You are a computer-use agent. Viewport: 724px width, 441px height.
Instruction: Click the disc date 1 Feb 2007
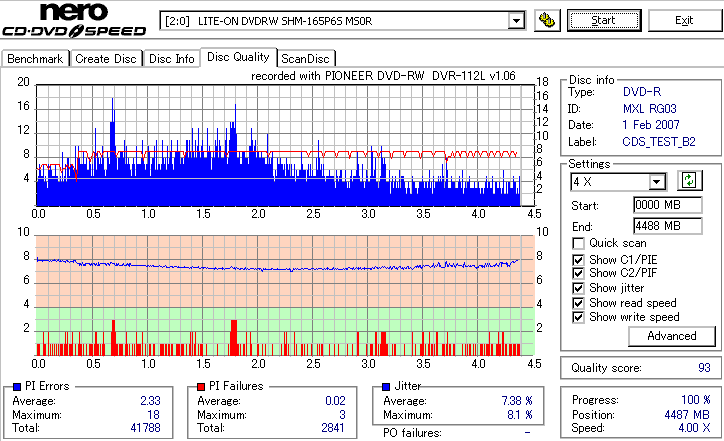coord(651,125)
